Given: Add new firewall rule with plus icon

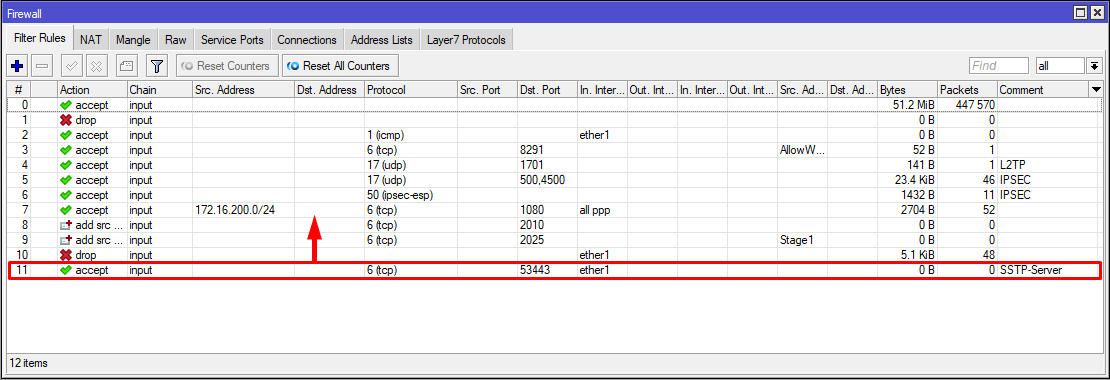Looking at the screenshot, I should pyautogui.click(x=18, y=66).
